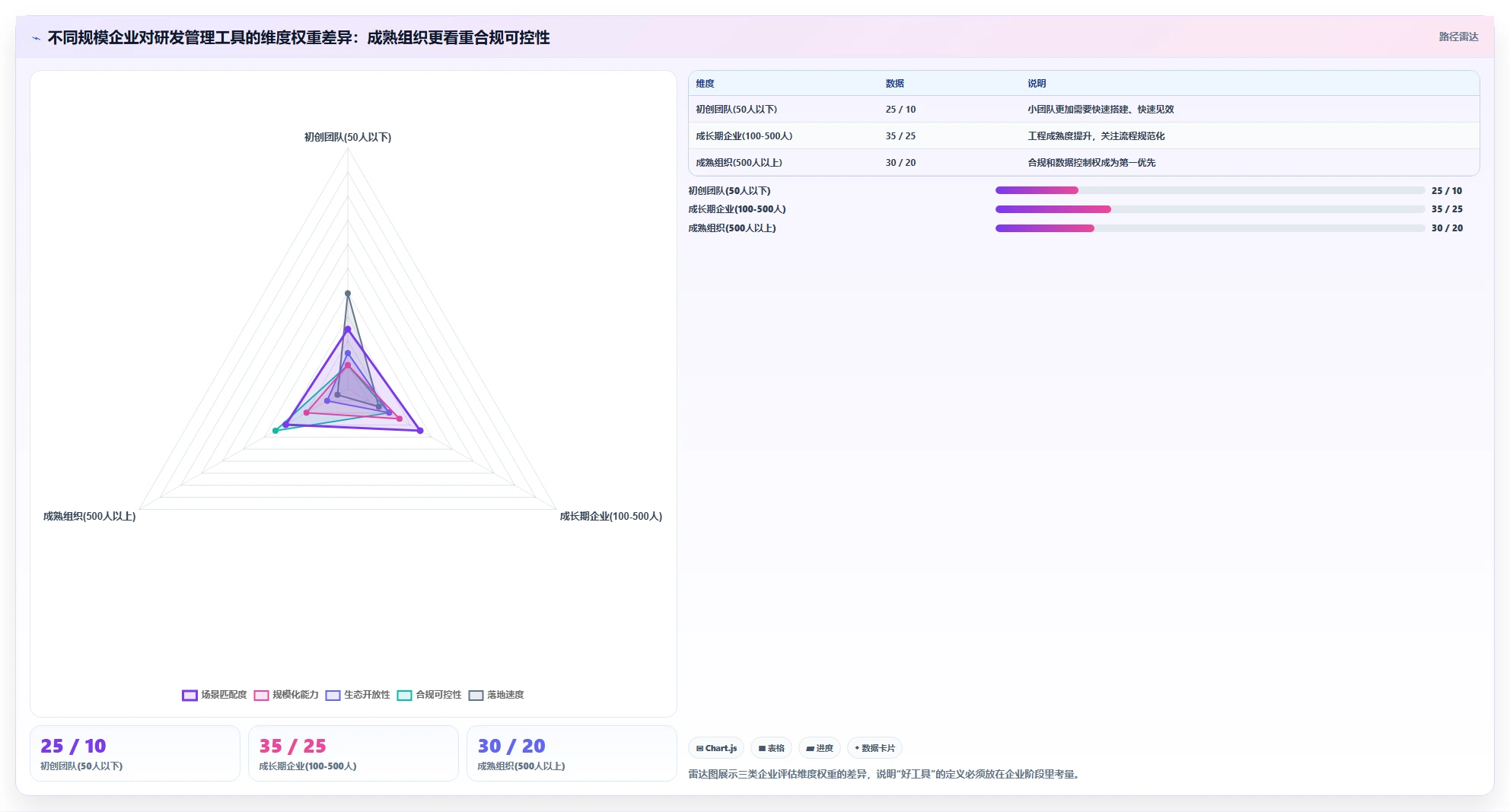
Task: Select table row 初创团队(50人以下)
Action: (x=1084, y=110)
